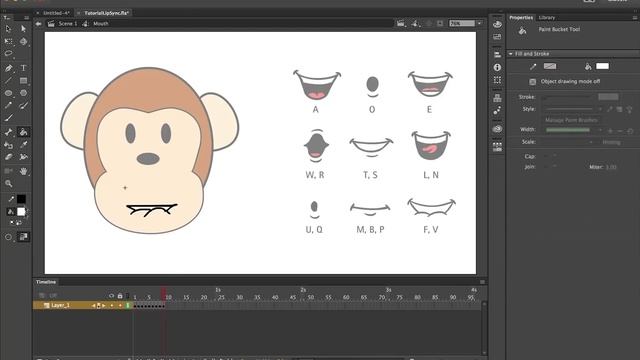The image size is (640, 360).
Task: Select the Free Transform tool
Action: pos(8,41)
